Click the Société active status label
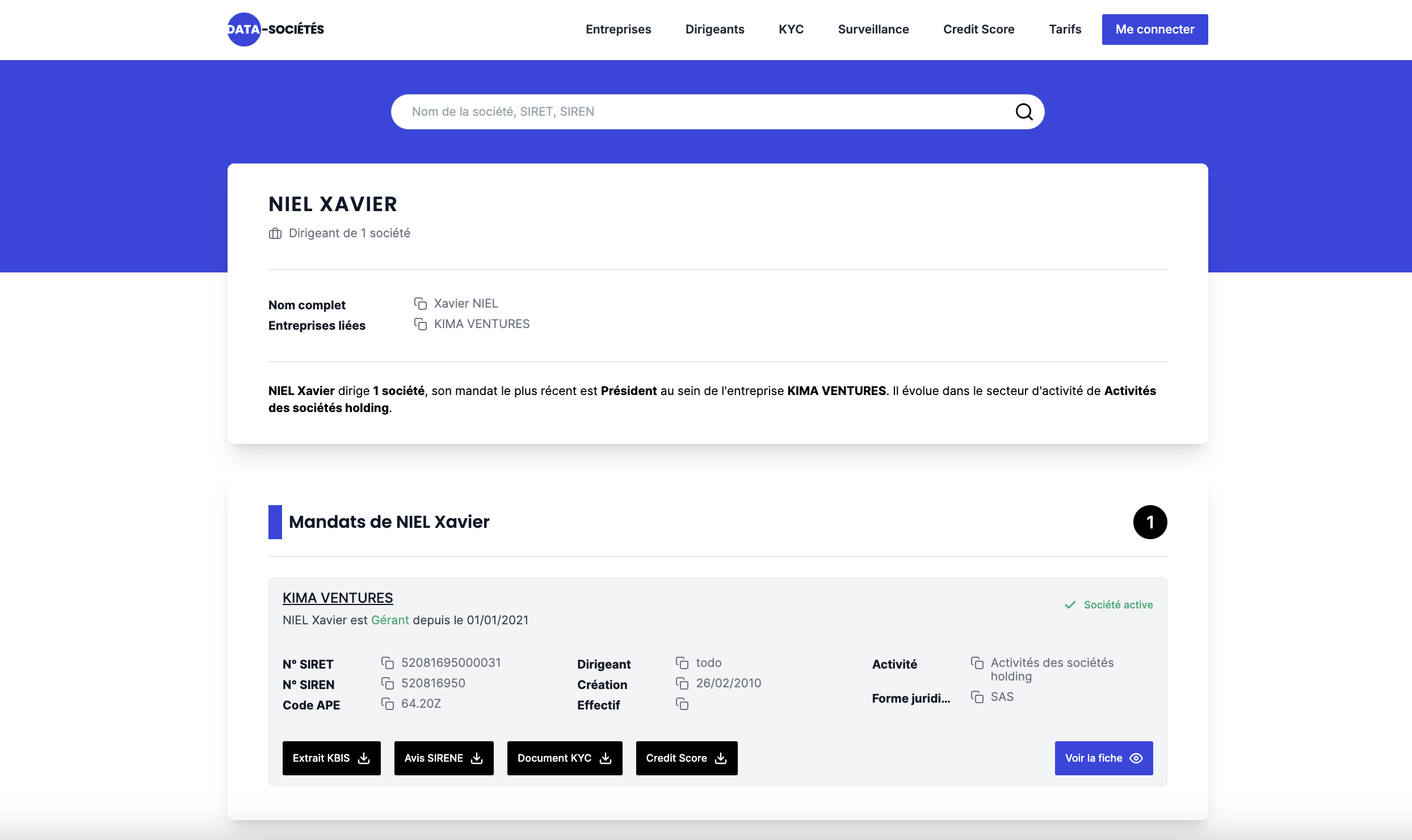 click(x=1118, y=605)
